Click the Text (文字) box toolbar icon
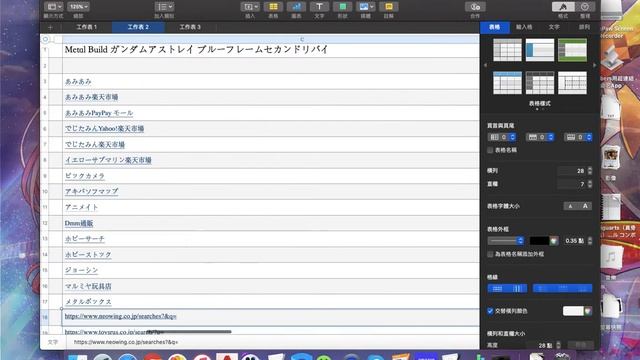The height and width of the screenshot is (360, 640). click(x=319, y=7)
